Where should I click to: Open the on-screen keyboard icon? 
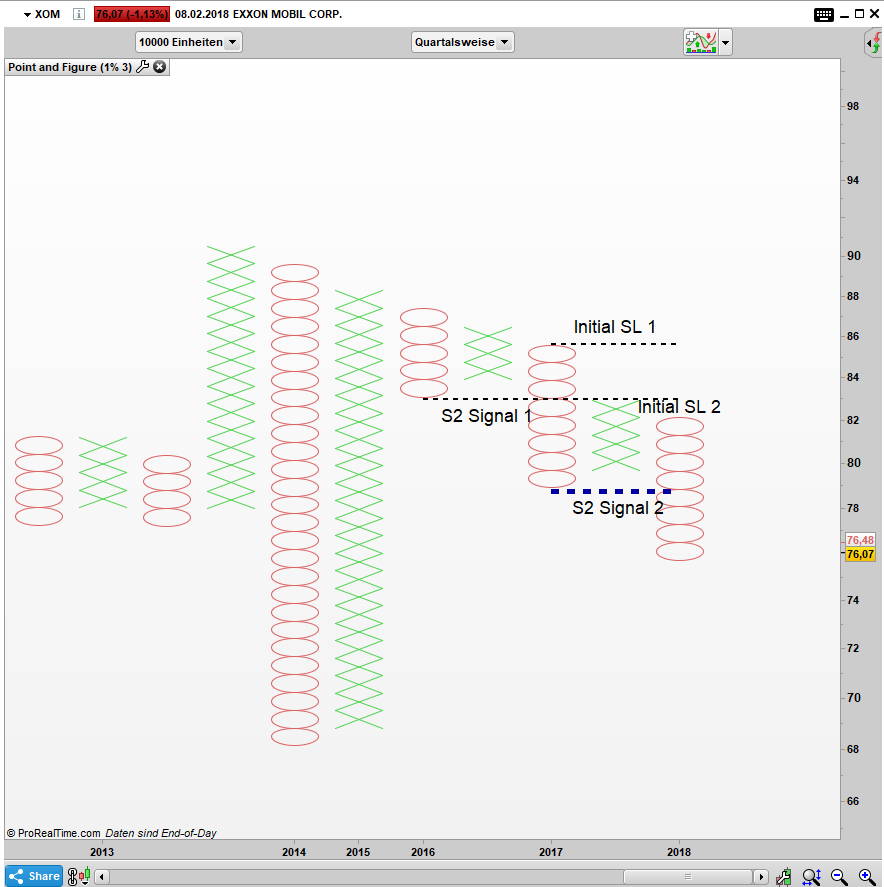pyautogui.click(x=824, y=14)
